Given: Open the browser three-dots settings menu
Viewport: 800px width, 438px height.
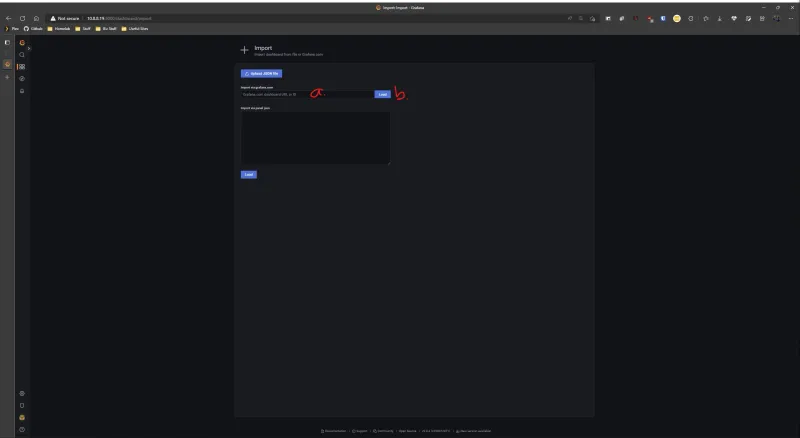Looking at the screenshot, I should 791,18.
